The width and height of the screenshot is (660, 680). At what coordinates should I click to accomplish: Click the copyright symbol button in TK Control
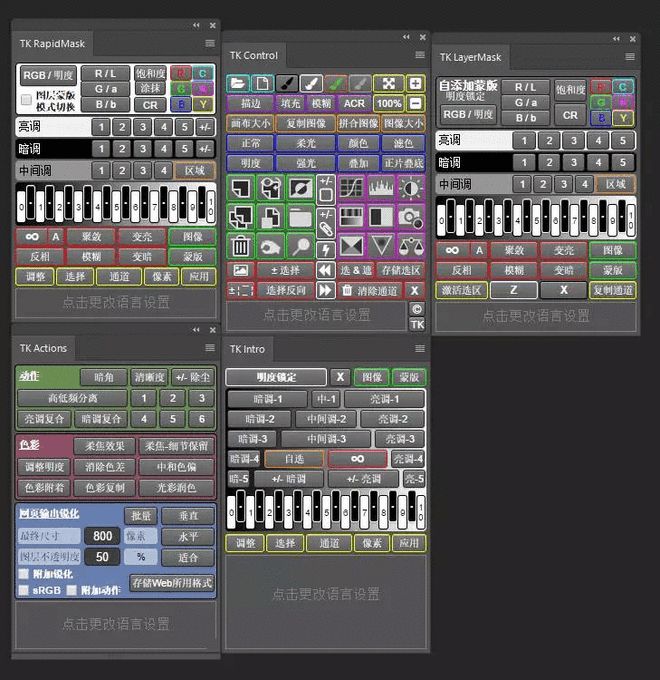pos(417,309)
